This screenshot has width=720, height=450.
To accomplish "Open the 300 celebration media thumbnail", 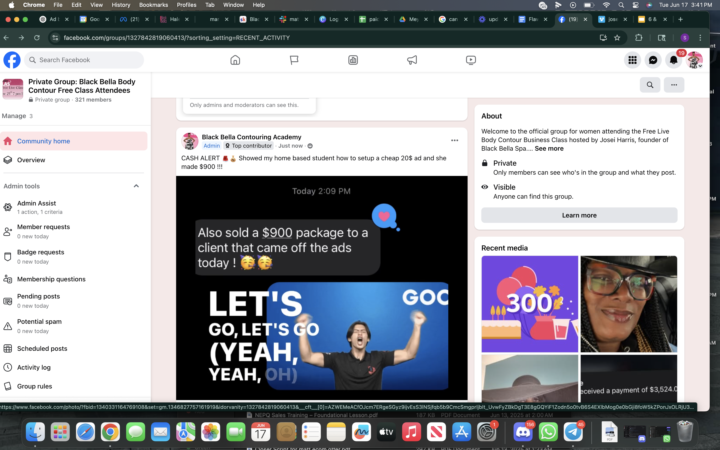I will pos(529,304).
